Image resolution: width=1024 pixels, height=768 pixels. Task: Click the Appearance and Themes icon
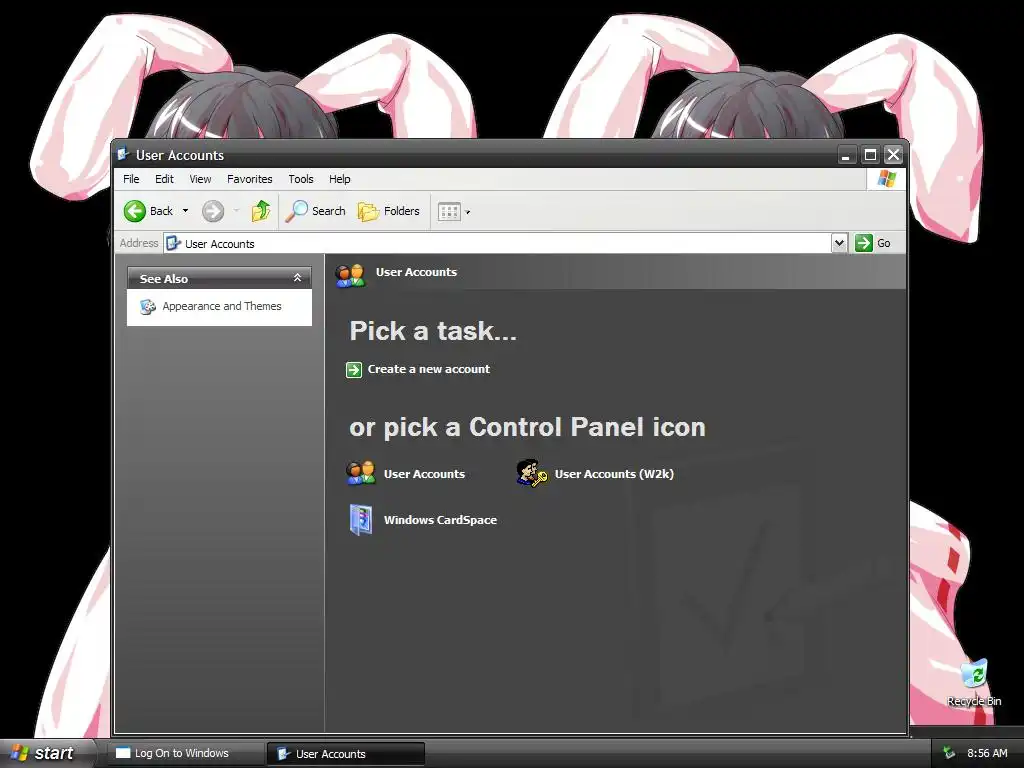tap(148, 306)
